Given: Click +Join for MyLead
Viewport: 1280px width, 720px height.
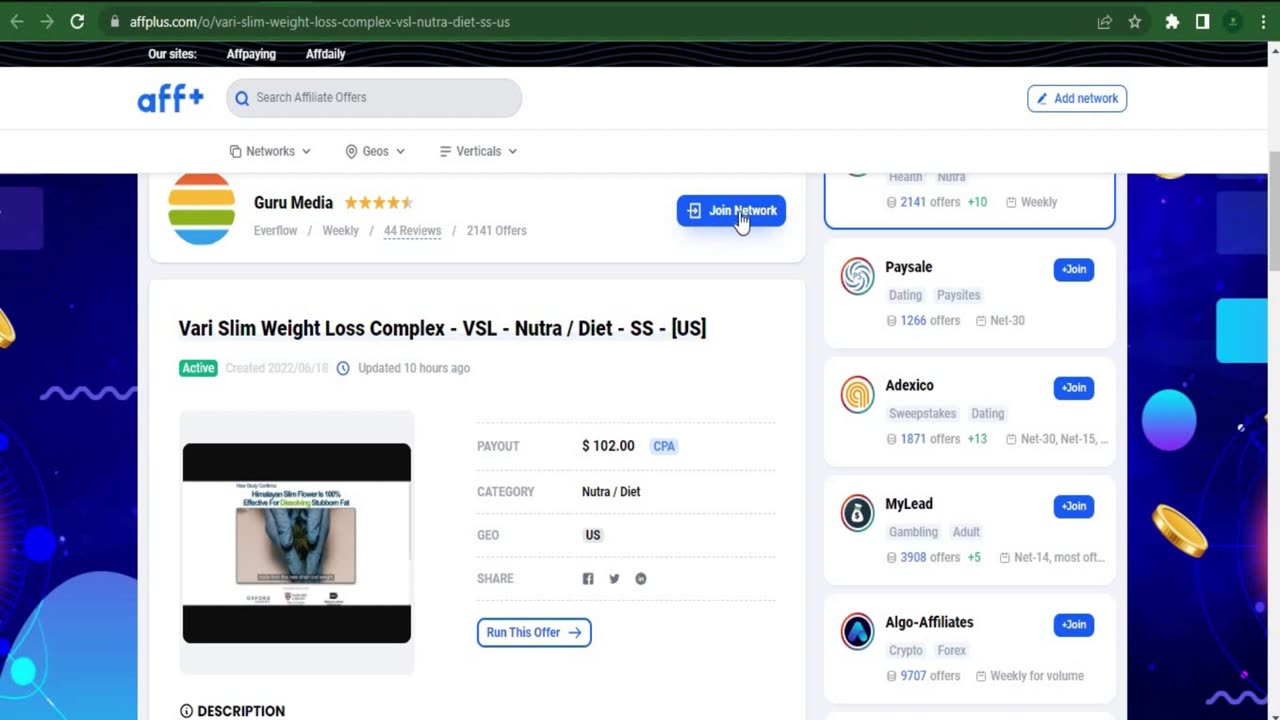Looking at the screenshot, I should [1073, 506].
